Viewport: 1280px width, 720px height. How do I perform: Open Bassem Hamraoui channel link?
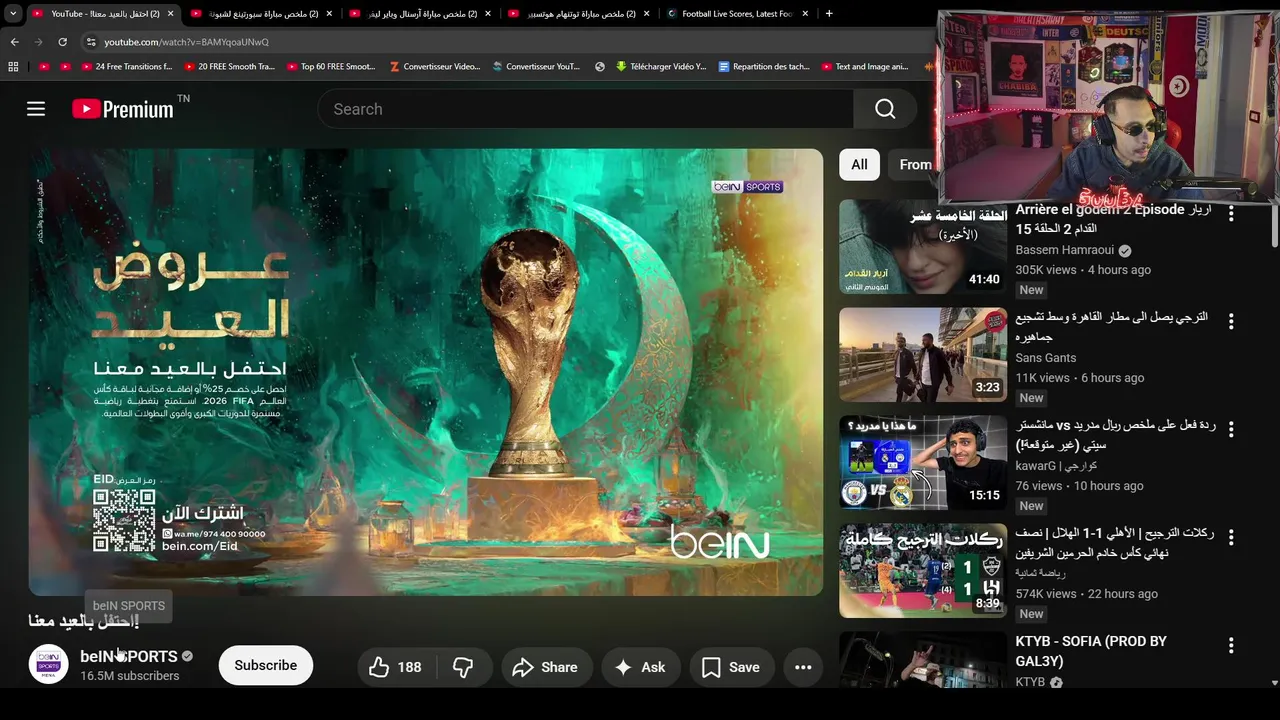coord(1065,250)
